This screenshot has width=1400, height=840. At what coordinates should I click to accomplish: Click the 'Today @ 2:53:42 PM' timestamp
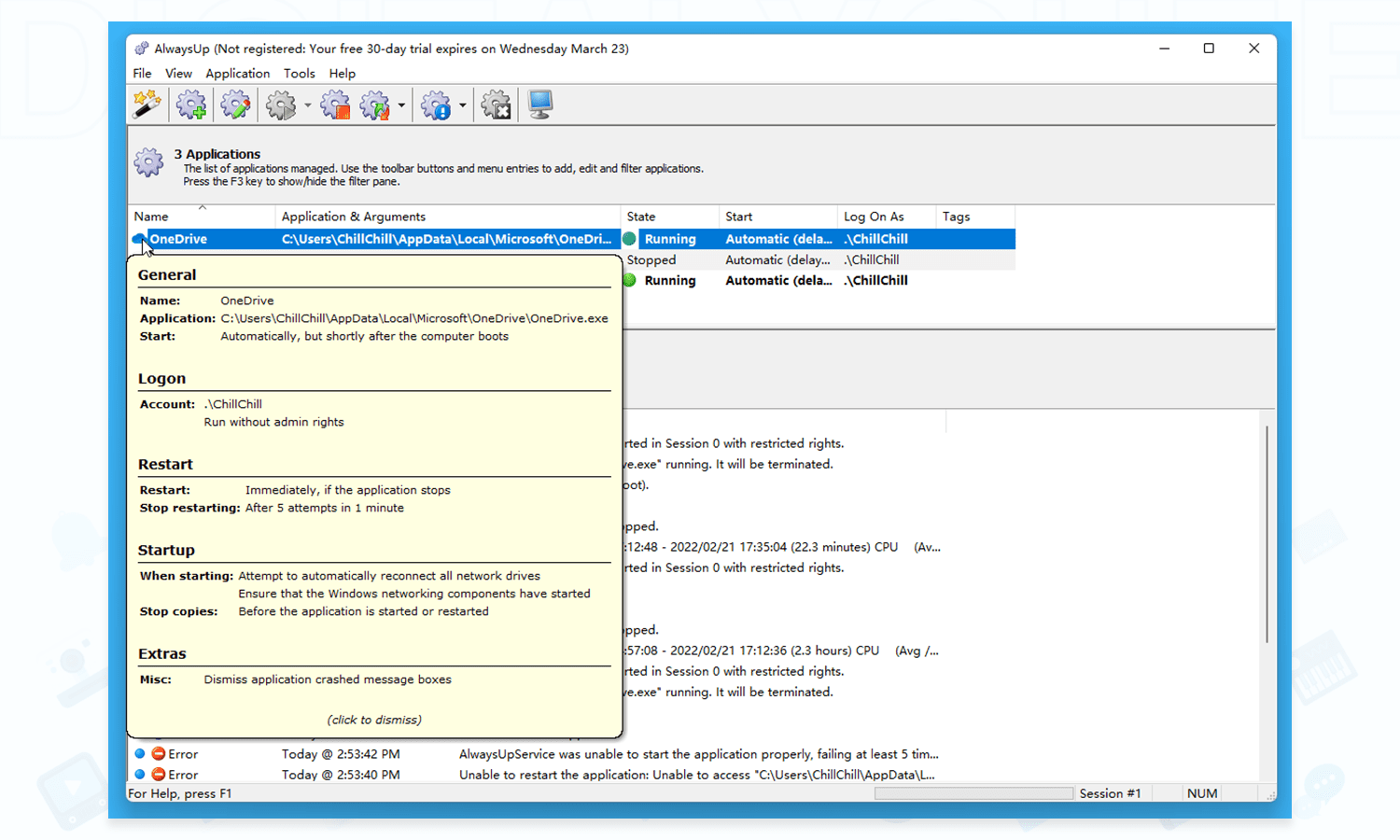(341, 754)
